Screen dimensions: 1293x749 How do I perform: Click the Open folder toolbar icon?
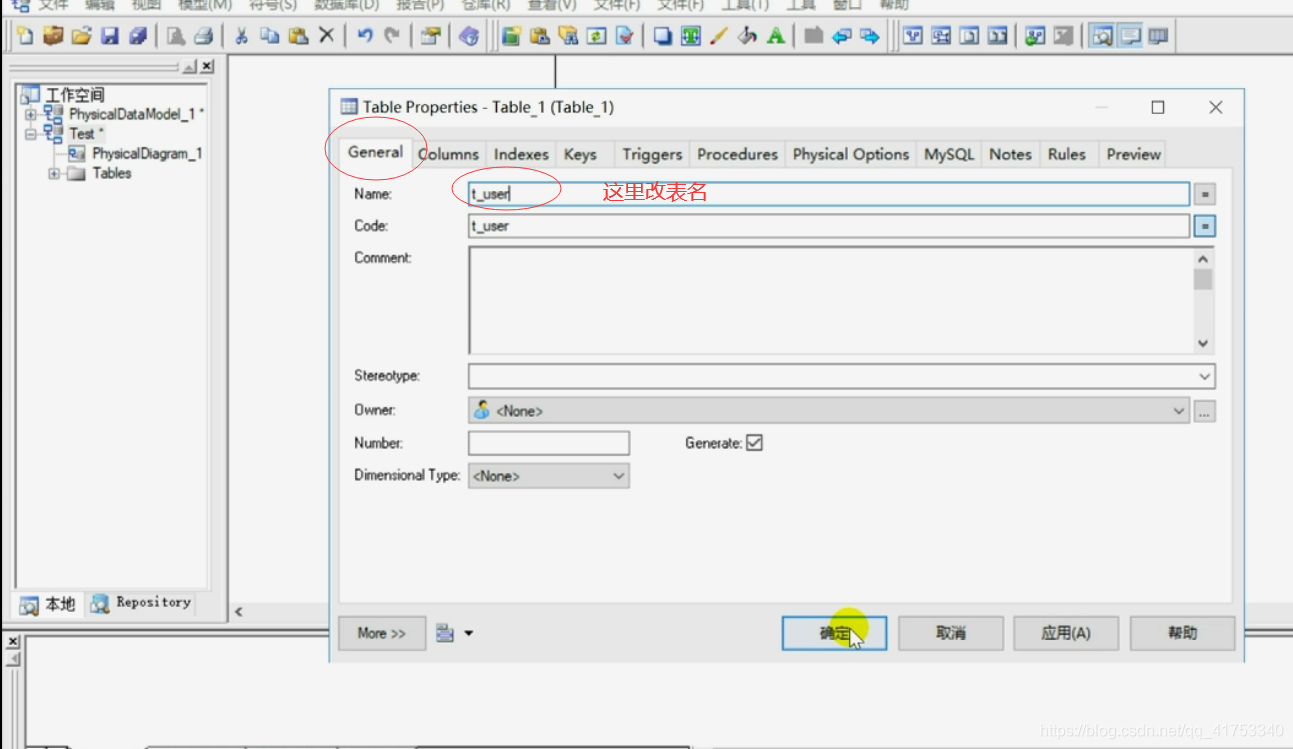tap(81, 36)
